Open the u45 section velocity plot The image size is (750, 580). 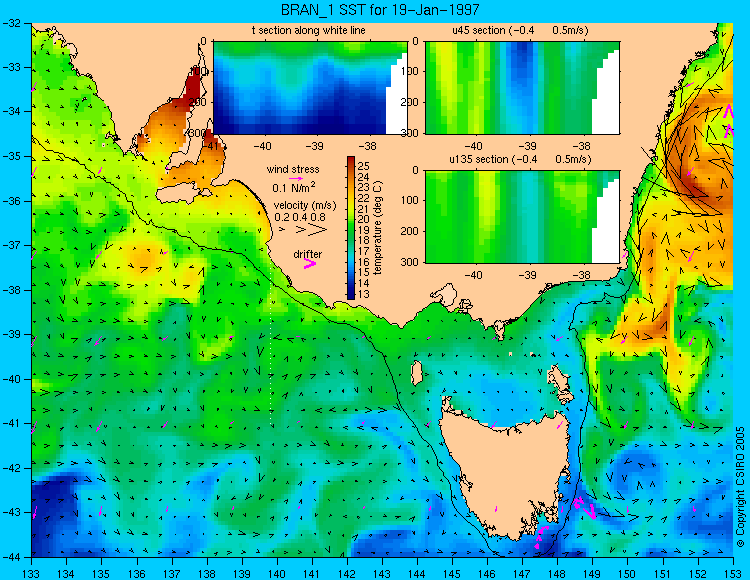[x=522, y=88]
